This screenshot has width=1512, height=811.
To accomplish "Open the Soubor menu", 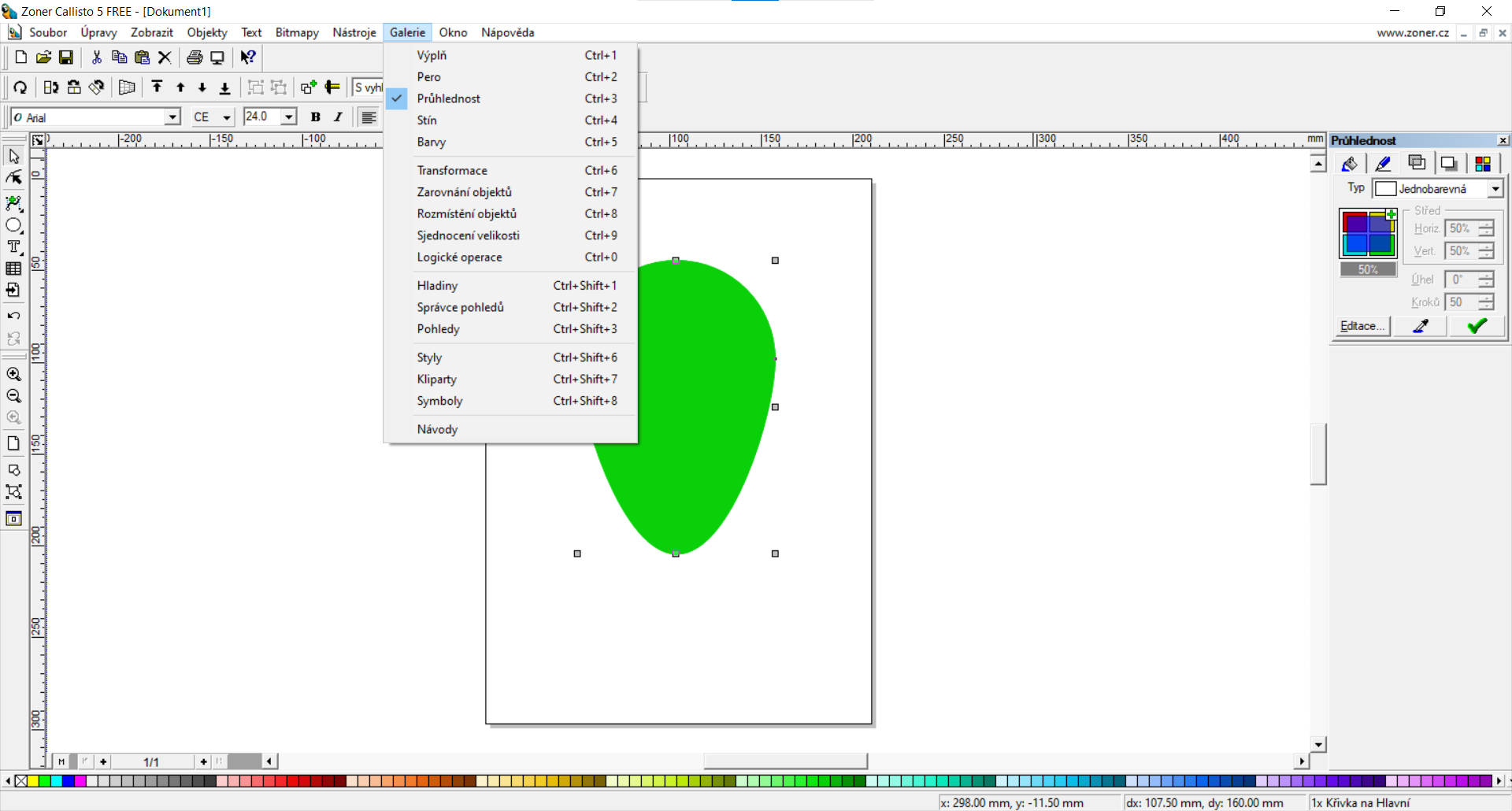I will click(48, 32).
